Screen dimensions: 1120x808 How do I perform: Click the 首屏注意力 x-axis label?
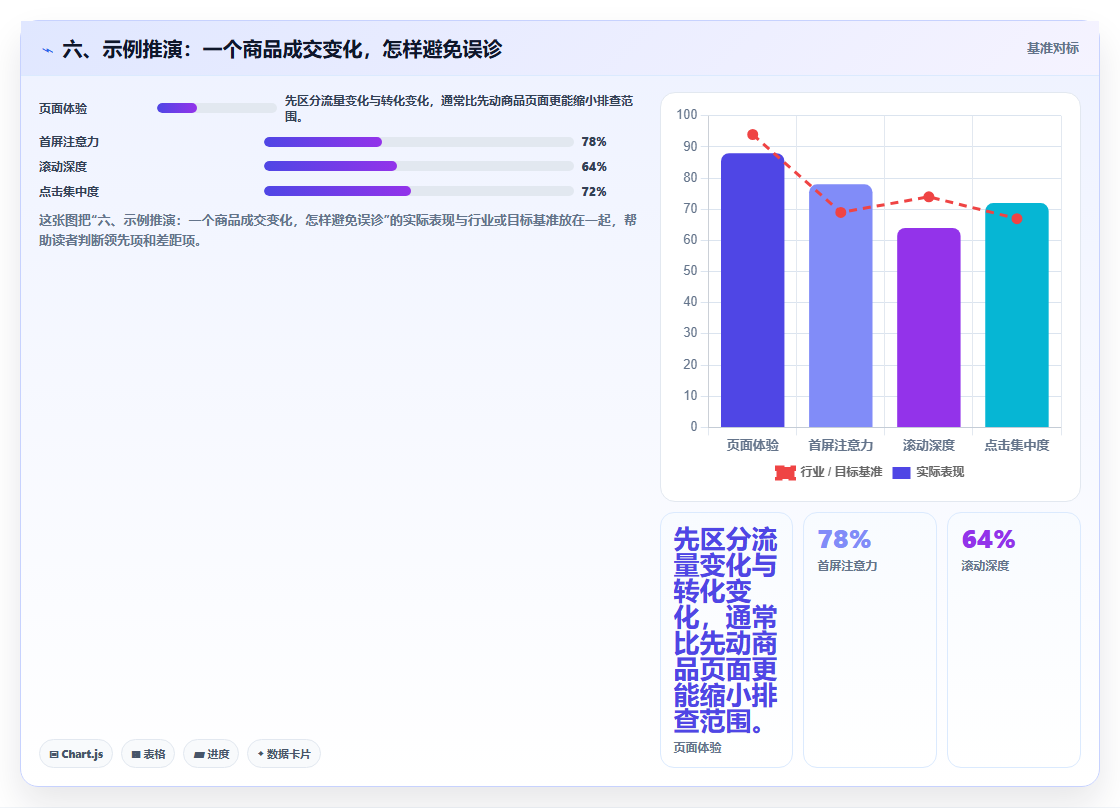click(x=841, y=445)
